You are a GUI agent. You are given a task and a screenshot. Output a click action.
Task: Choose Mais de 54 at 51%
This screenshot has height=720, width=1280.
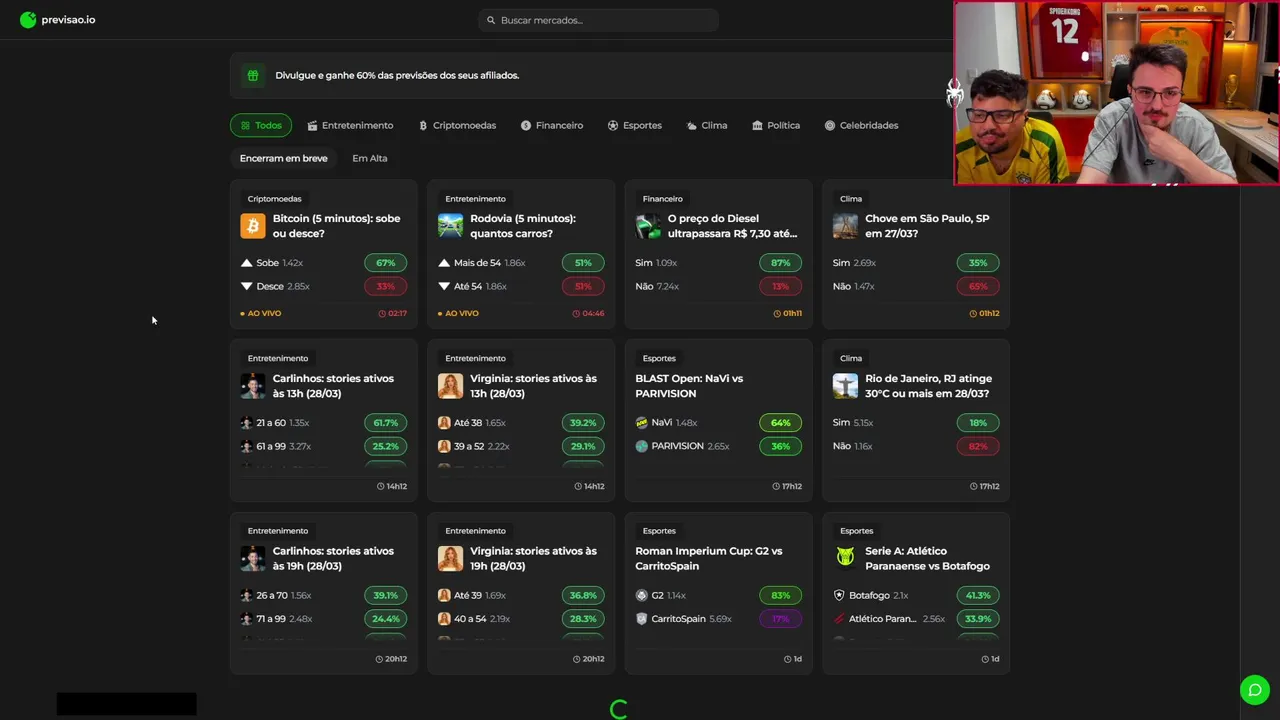(x=583, y=263)
